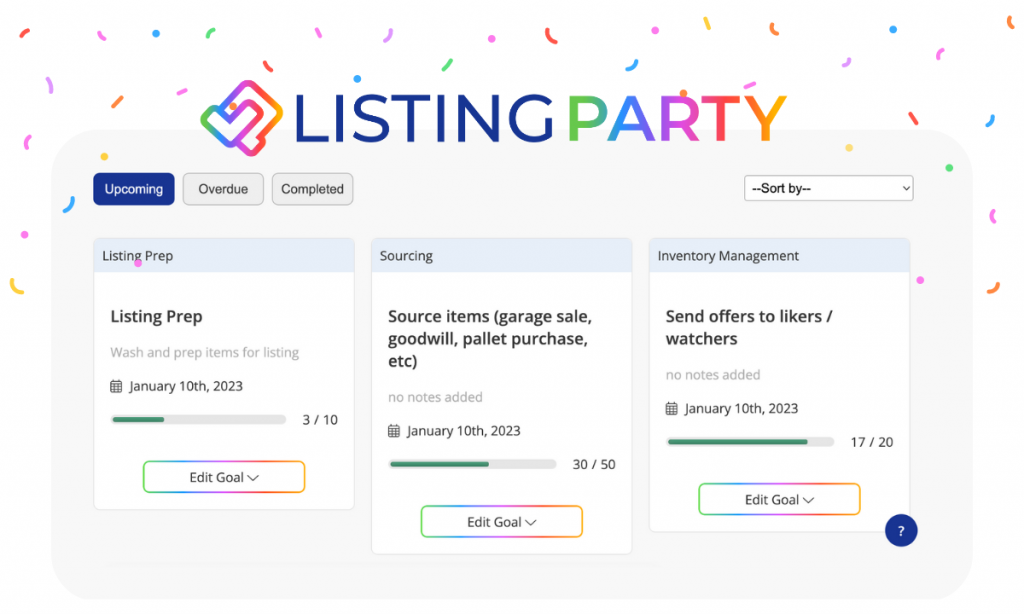The width and height of the screenshot is (1024, 614).
Task: Select the Source items goal title
Action: [490, 338]
